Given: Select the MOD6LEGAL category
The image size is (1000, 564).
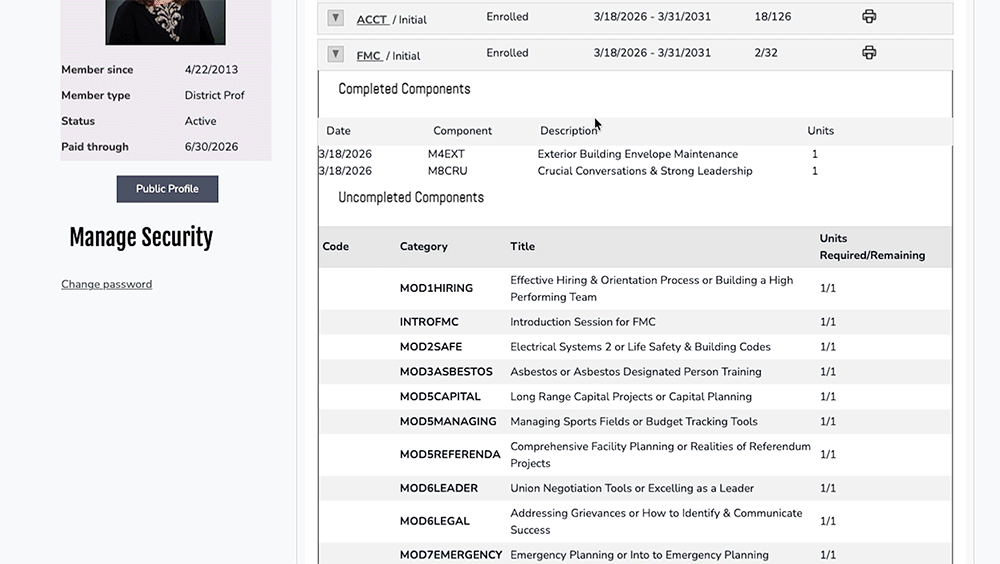Looking at the screenshot, I should coord(435,522).
